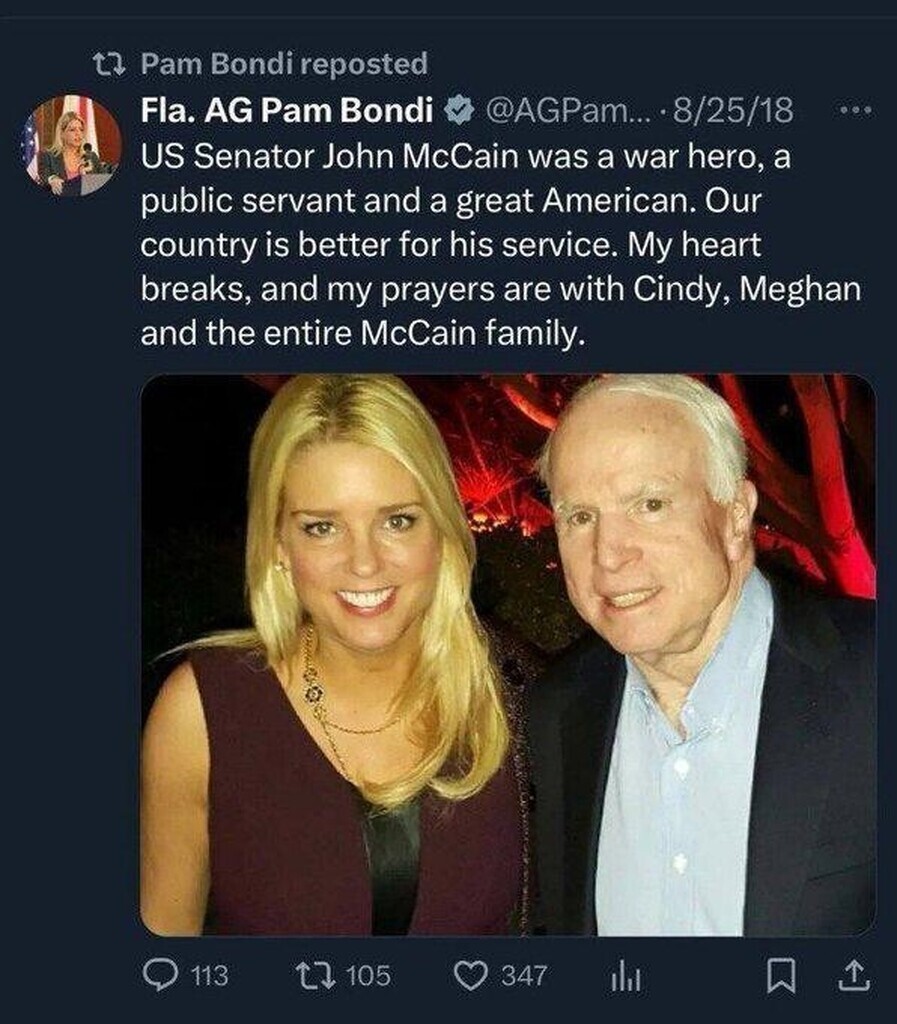Click the text line ending "McCain family."
This screenshot has height=1024, width=897.
pyautogui.click(x=360, y=335)
